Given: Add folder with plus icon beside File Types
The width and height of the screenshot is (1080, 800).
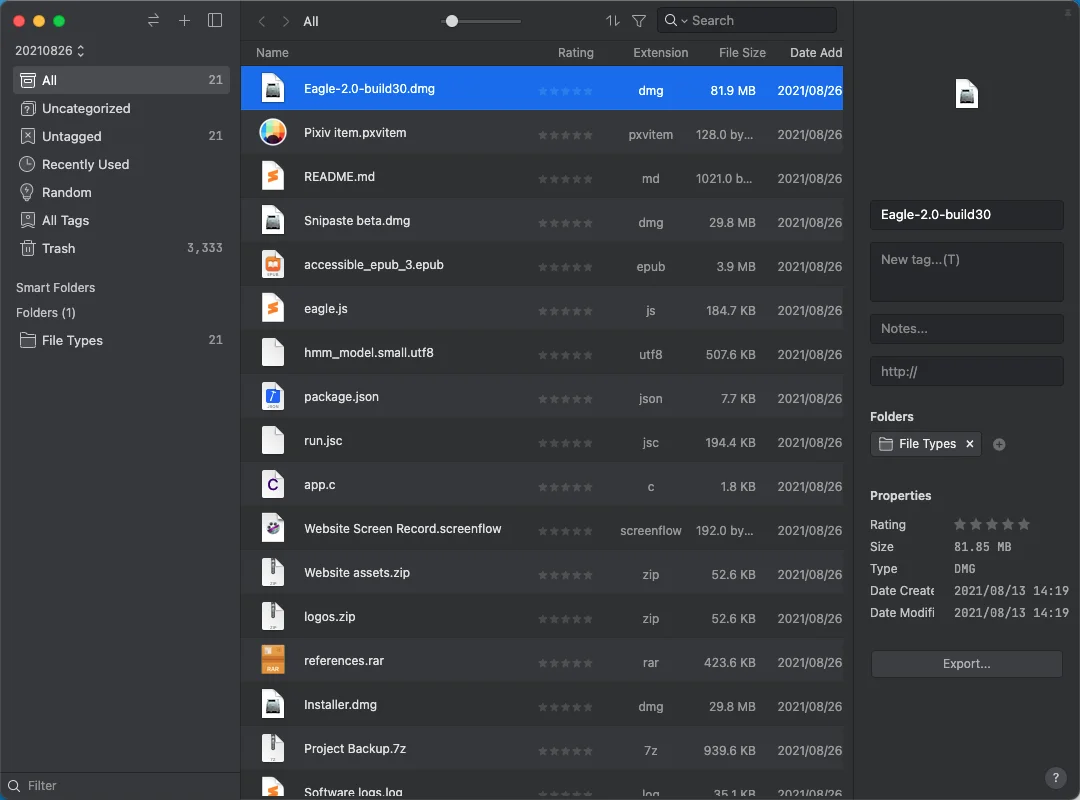Looking at the screenshot, I should (x=999, y=445).
